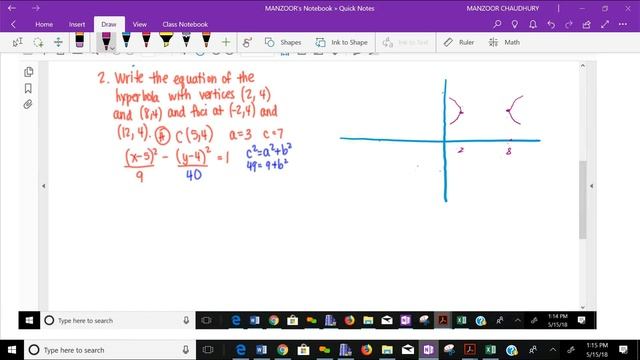Open the magenta pen options dropdown

[x=112, y=49]
